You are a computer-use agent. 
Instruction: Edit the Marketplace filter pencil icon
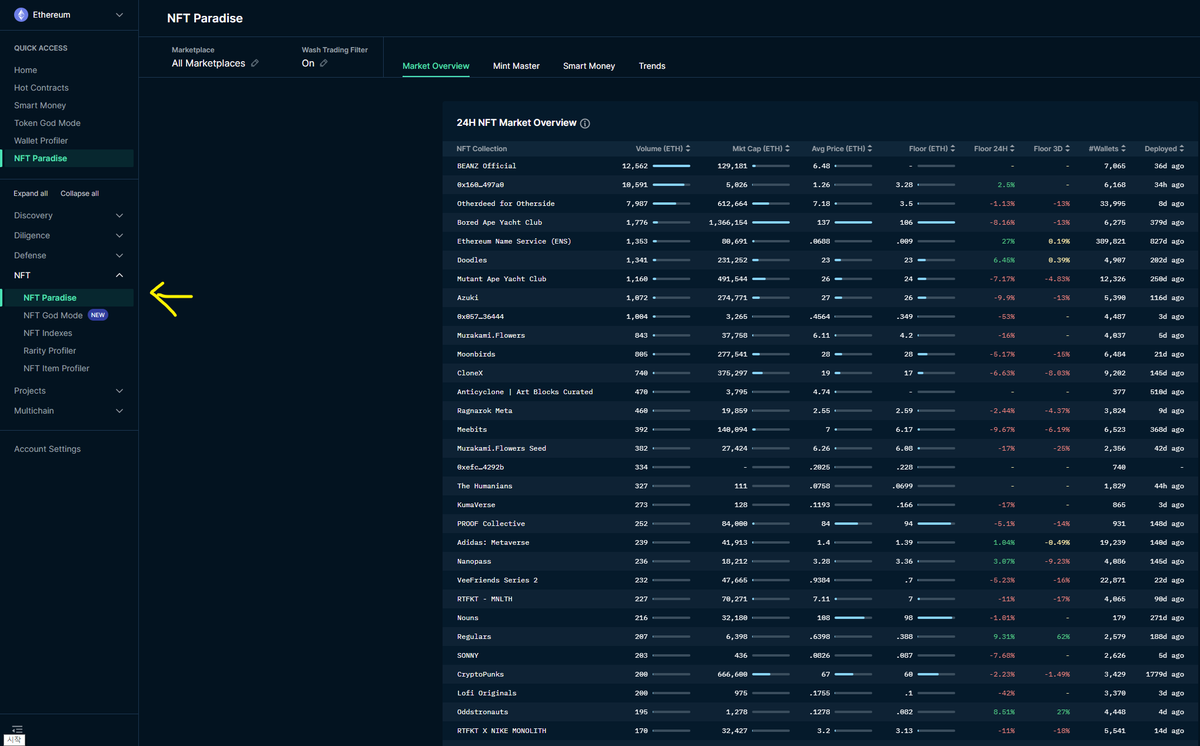point(255,63)
